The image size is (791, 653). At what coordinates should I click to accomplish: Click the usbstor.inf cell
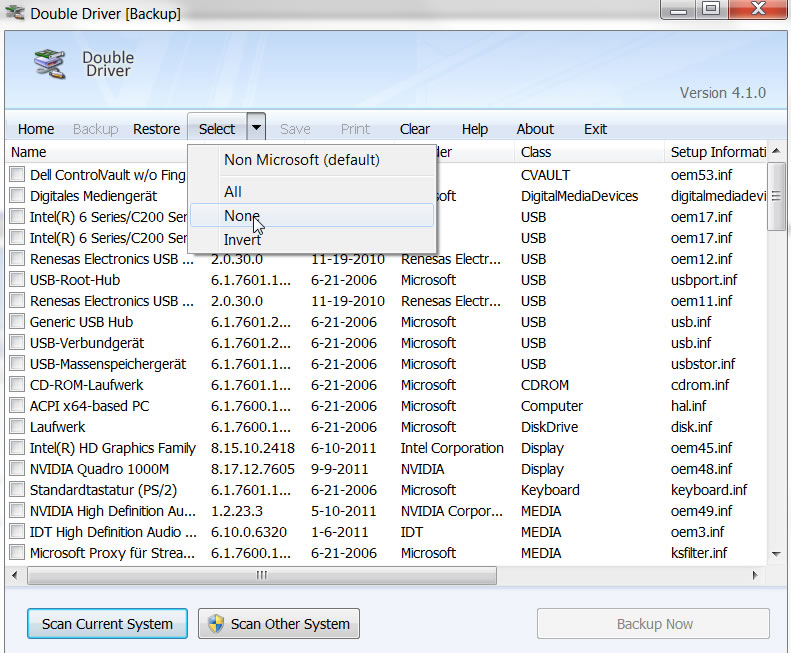tap(703, 364)
